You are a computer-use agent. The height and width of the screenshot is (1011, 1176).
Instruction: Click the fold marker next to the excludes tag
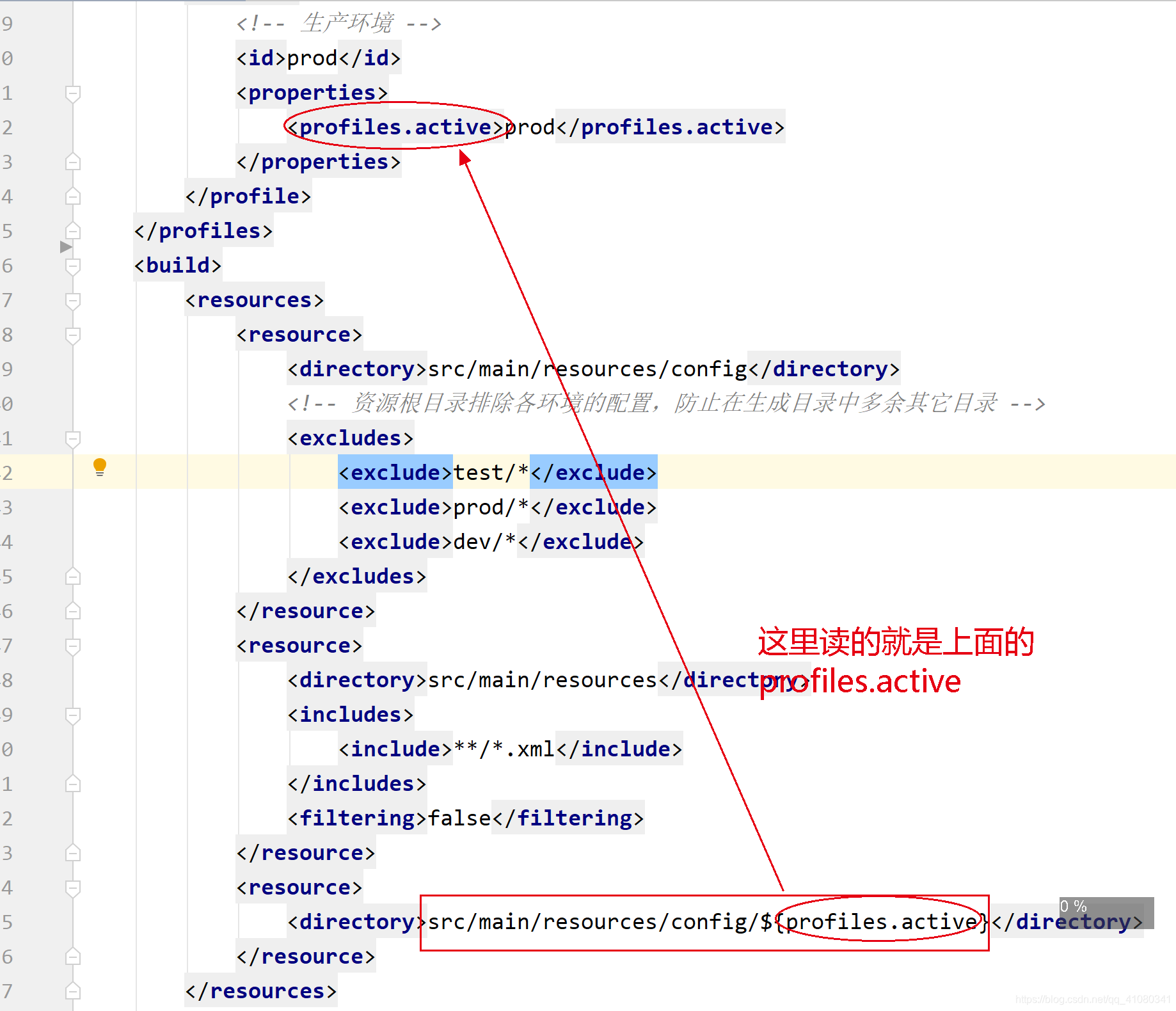[72, 438]
